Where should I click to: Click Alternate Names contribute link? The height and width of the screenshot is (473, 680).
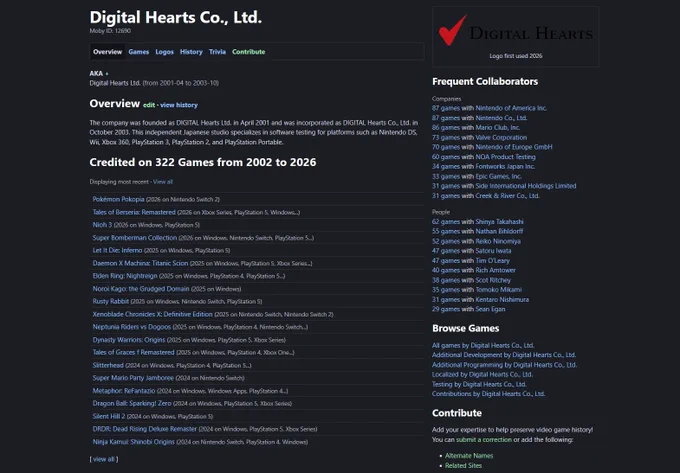click(469, 456)
